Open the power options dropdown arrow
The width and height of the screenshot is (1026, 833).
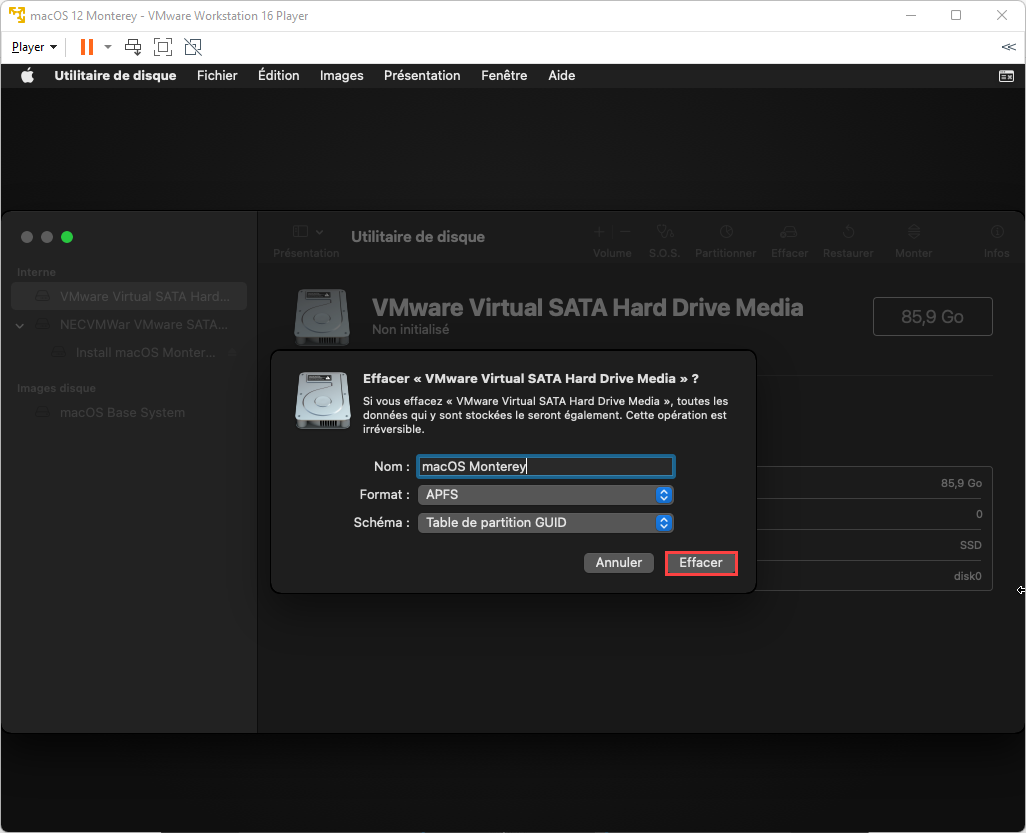[108, 47]
